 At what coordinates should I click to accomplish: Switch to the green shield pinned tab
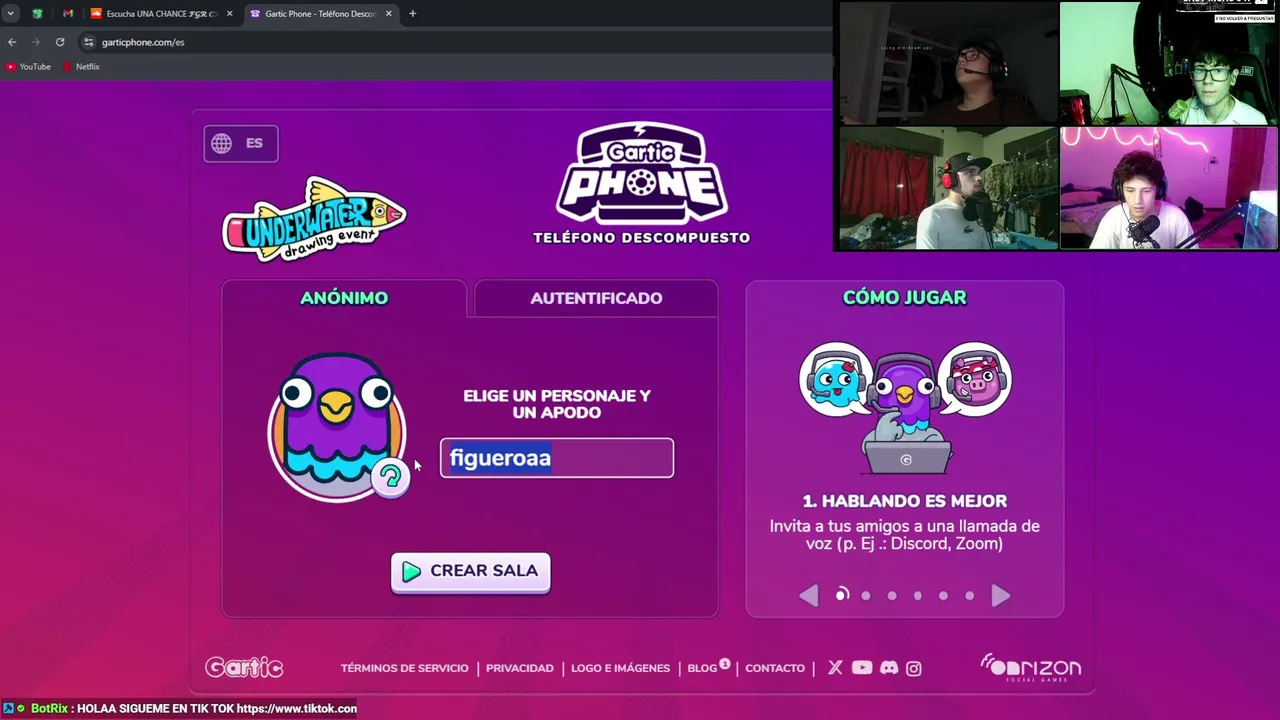[37, 14]
